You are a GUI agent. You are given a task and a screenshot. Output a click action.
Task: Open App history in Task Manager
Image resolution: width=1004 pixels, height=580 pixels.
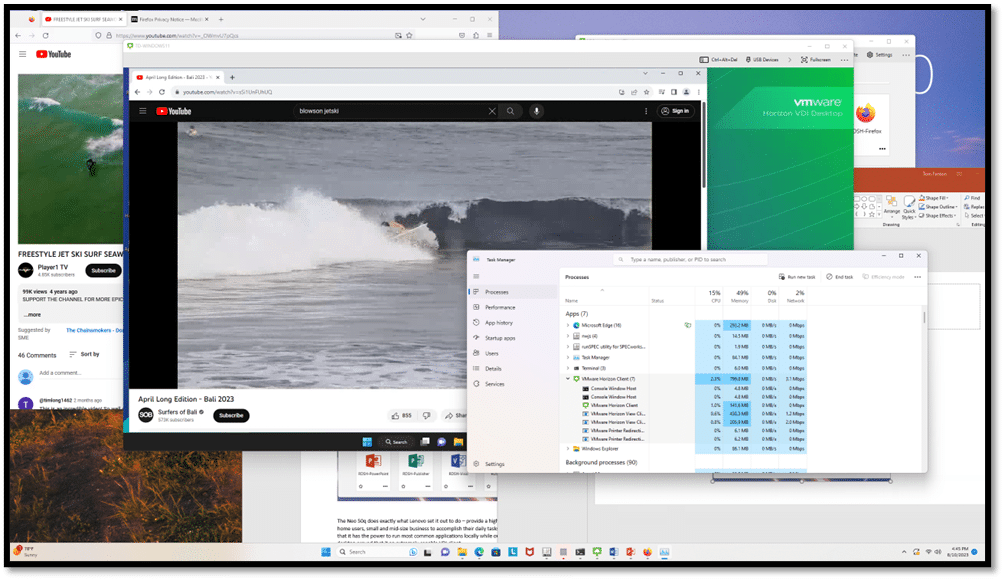[x=499, y=323]
